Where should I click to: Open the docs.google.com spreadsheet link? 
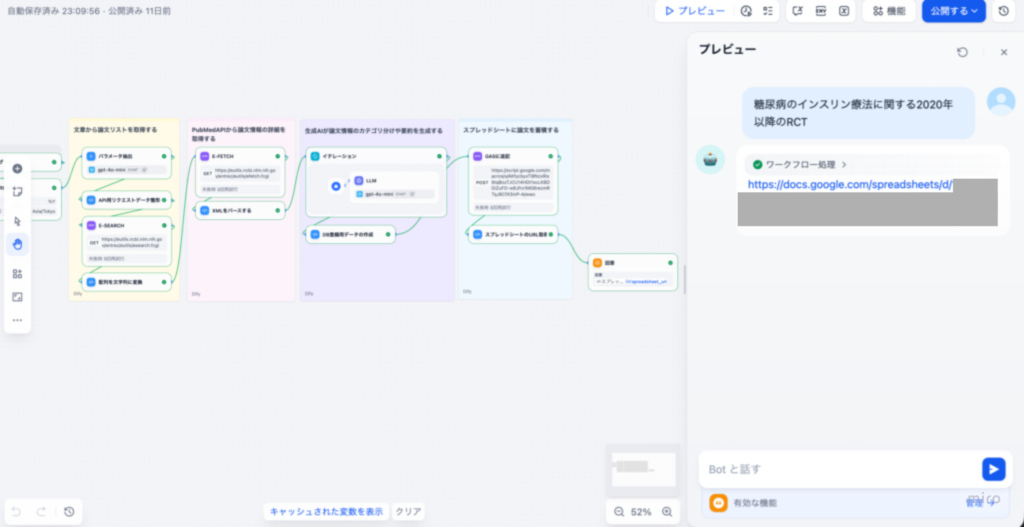[850, 185]
